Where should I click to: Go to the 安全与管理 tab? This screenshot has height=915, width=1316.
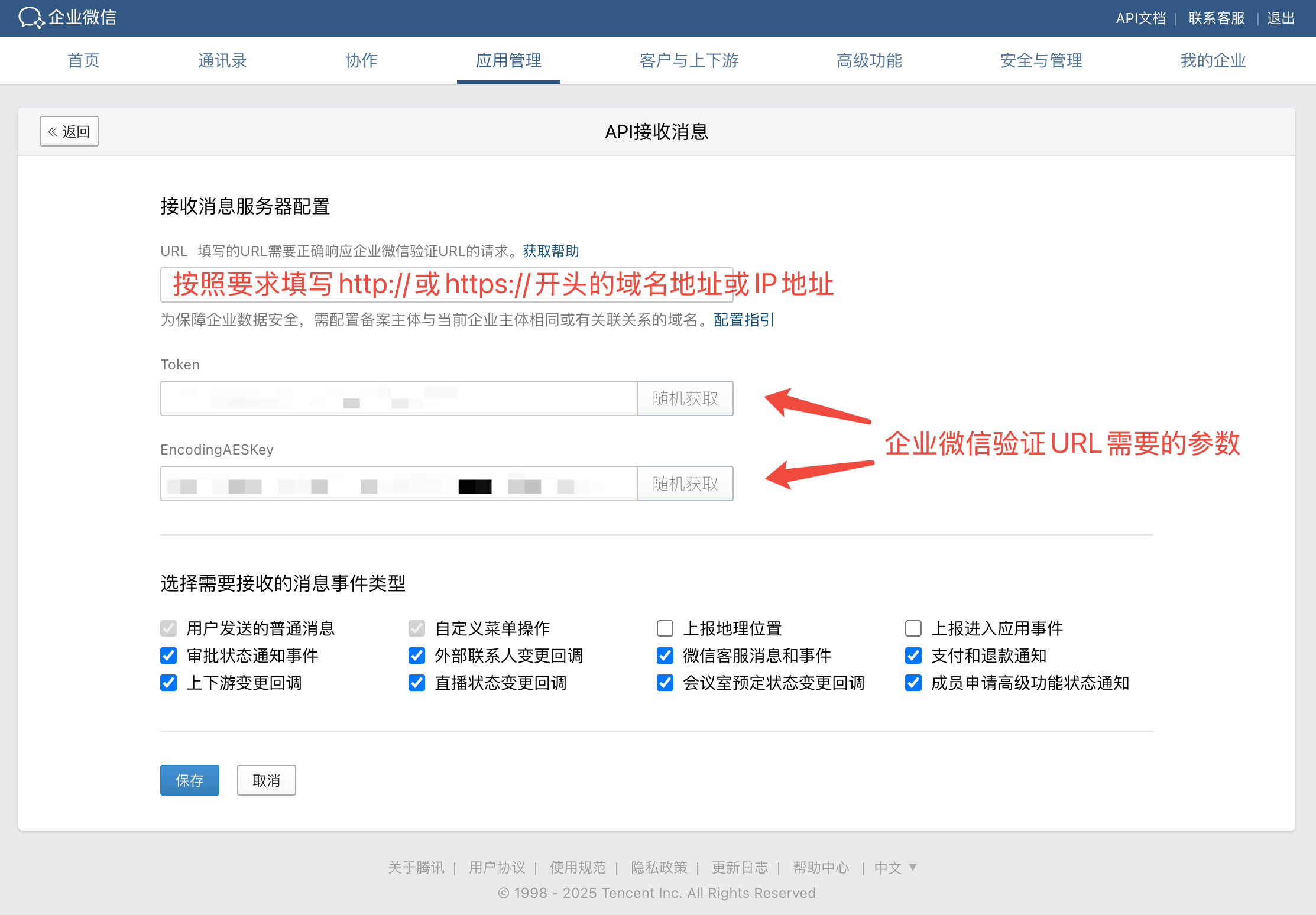click(x=1041, y=60)
